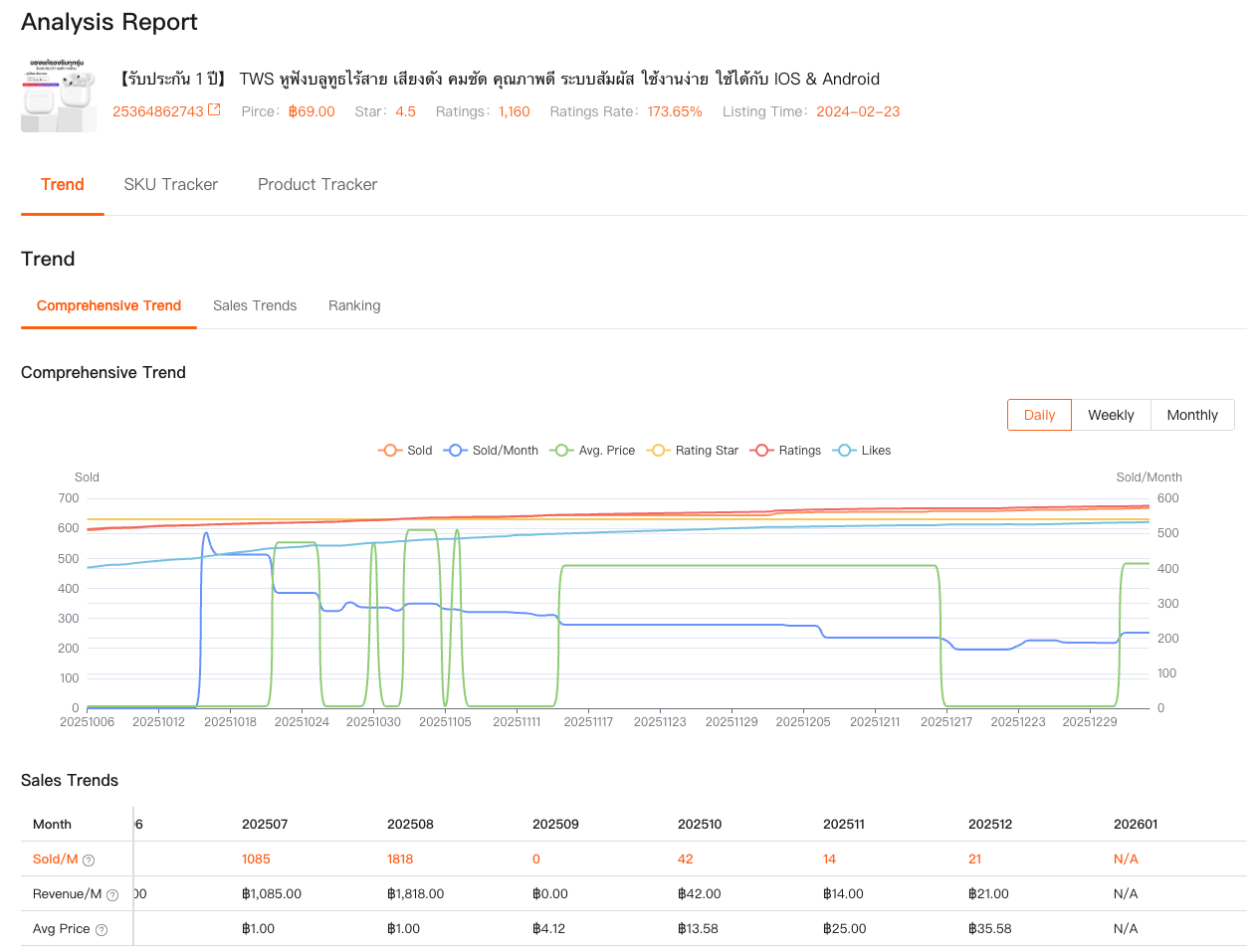Toggle the Rating Star legend series

693,451
